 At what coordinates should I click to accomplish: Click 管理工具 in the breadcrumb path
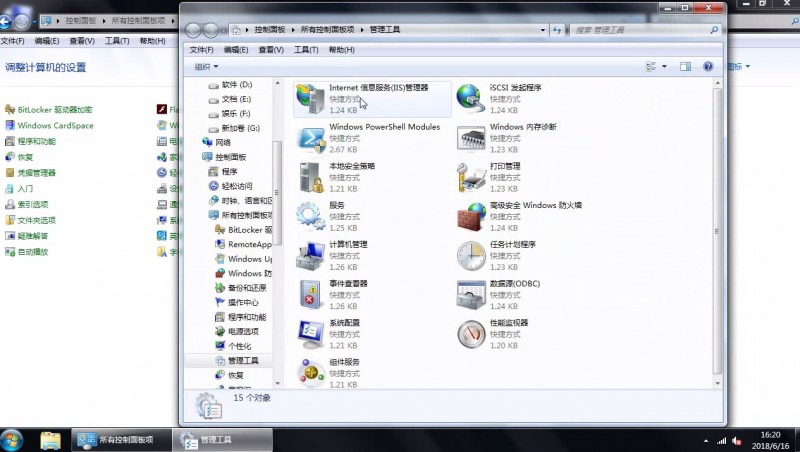tap(385, 30)
